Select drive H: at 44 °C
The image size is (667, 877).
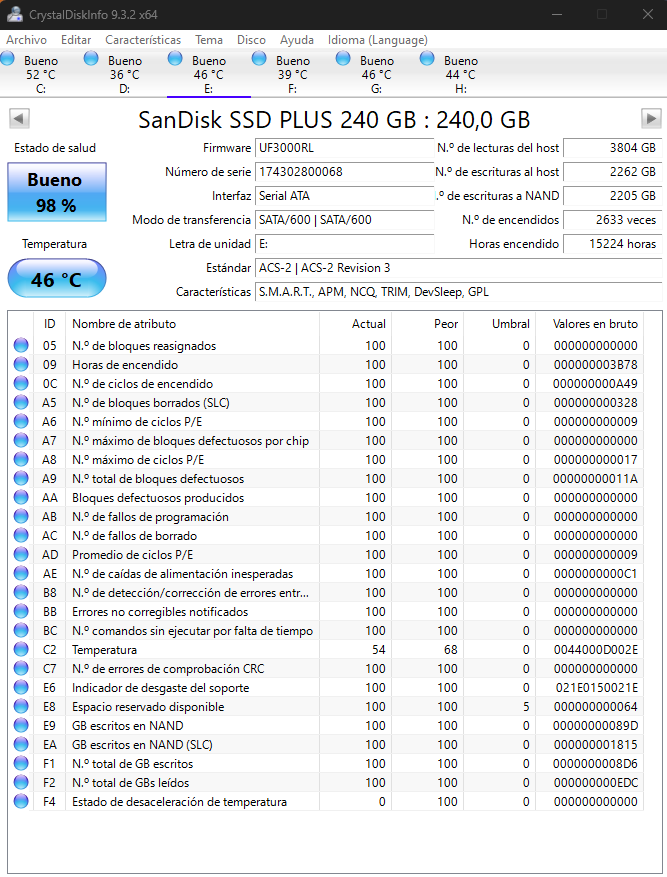(460, 74)
